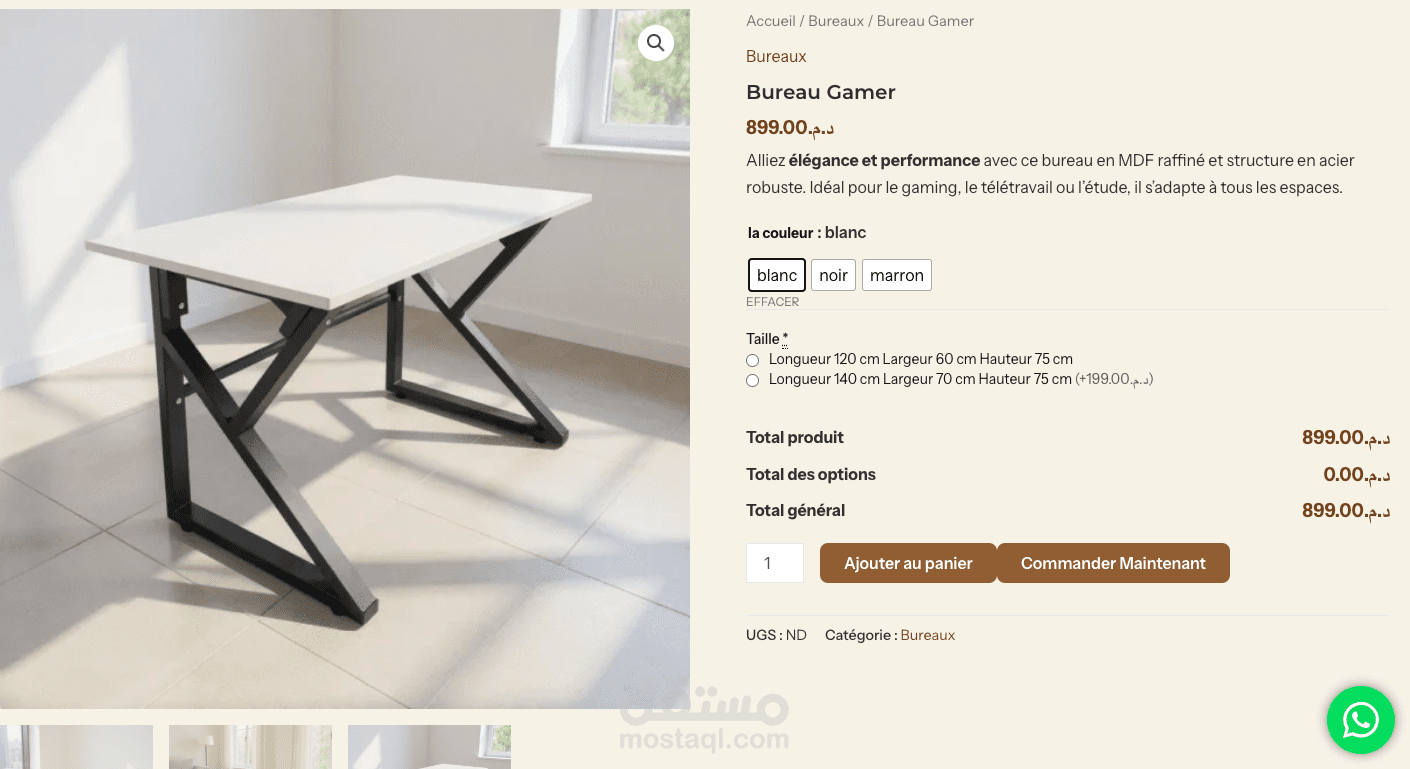Click the main desk product image

point(345,359)
